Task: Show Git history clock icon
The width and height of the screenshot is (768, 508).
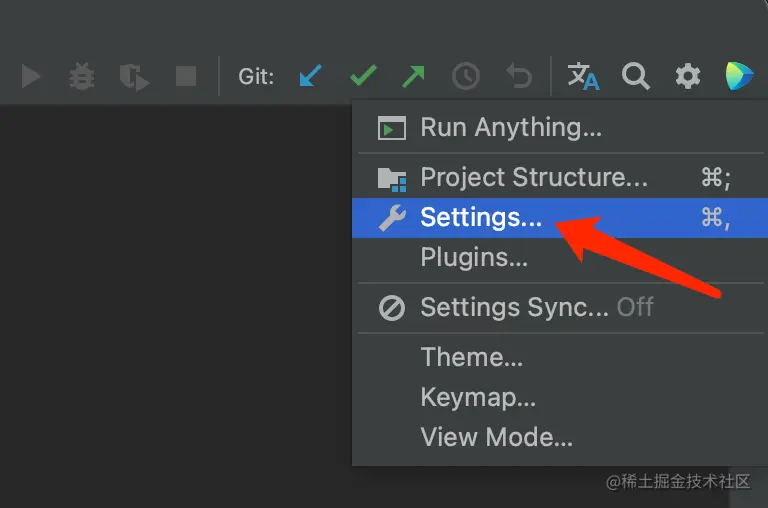Action: (x=465, y=76)
